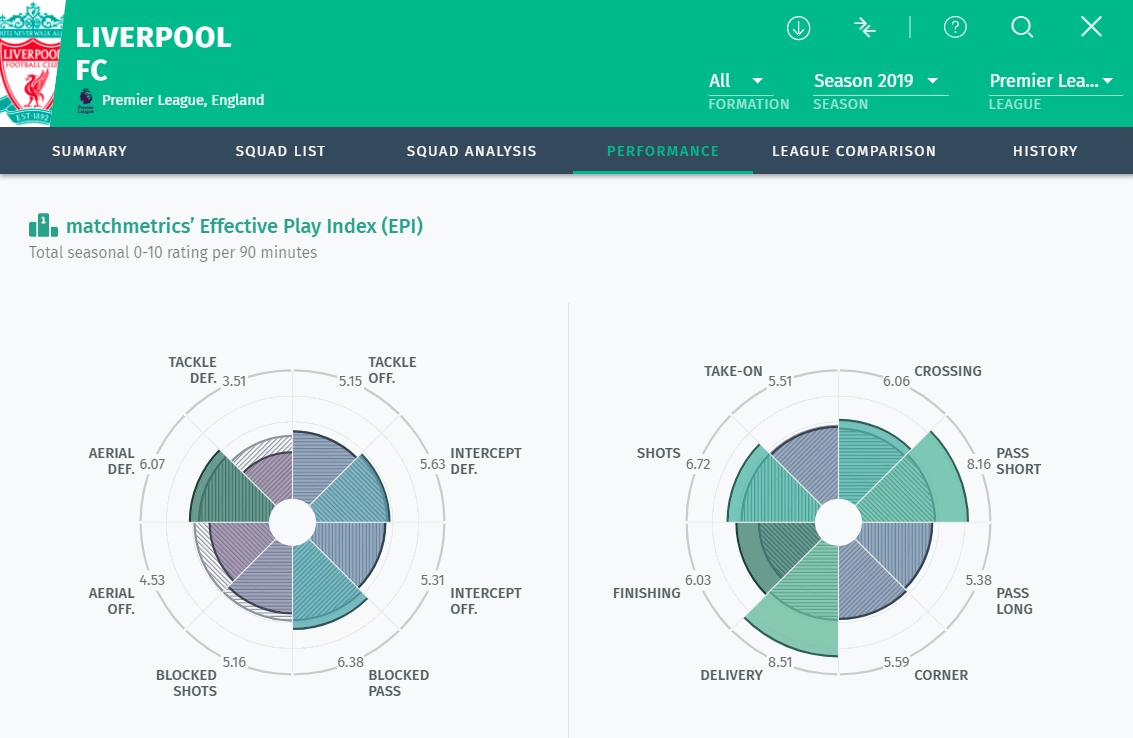The height and width of the screenshot is (738, 1133).
Task: Click the Intercept Def. label
Action: click(x=486, y=460)
